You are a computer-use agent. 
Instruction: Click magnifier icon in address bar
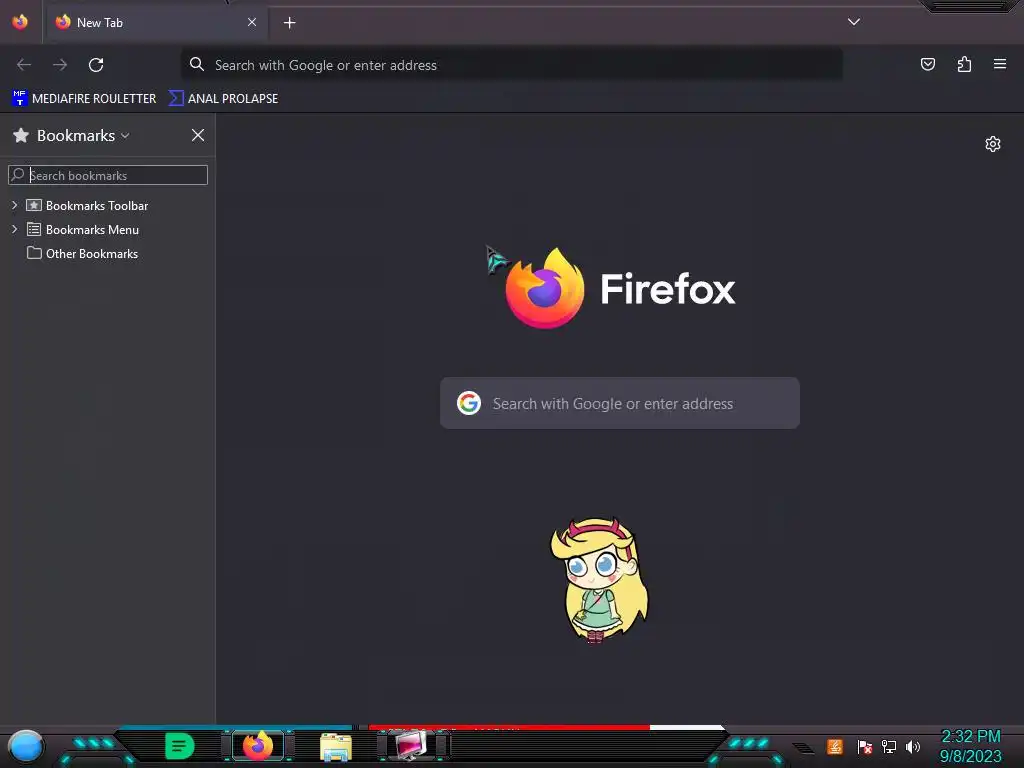197,64
